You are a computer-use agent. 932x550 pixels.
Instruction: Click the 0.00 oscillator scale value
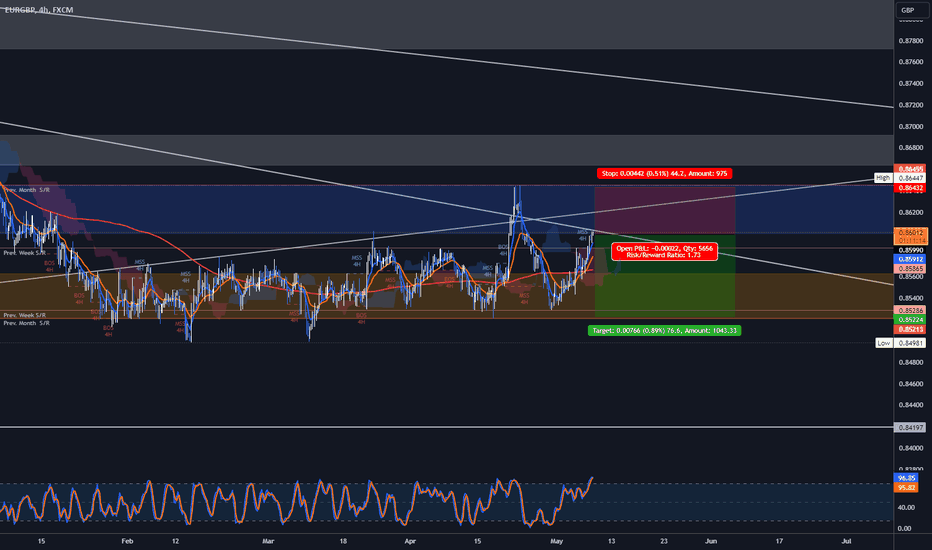point(904,528)
